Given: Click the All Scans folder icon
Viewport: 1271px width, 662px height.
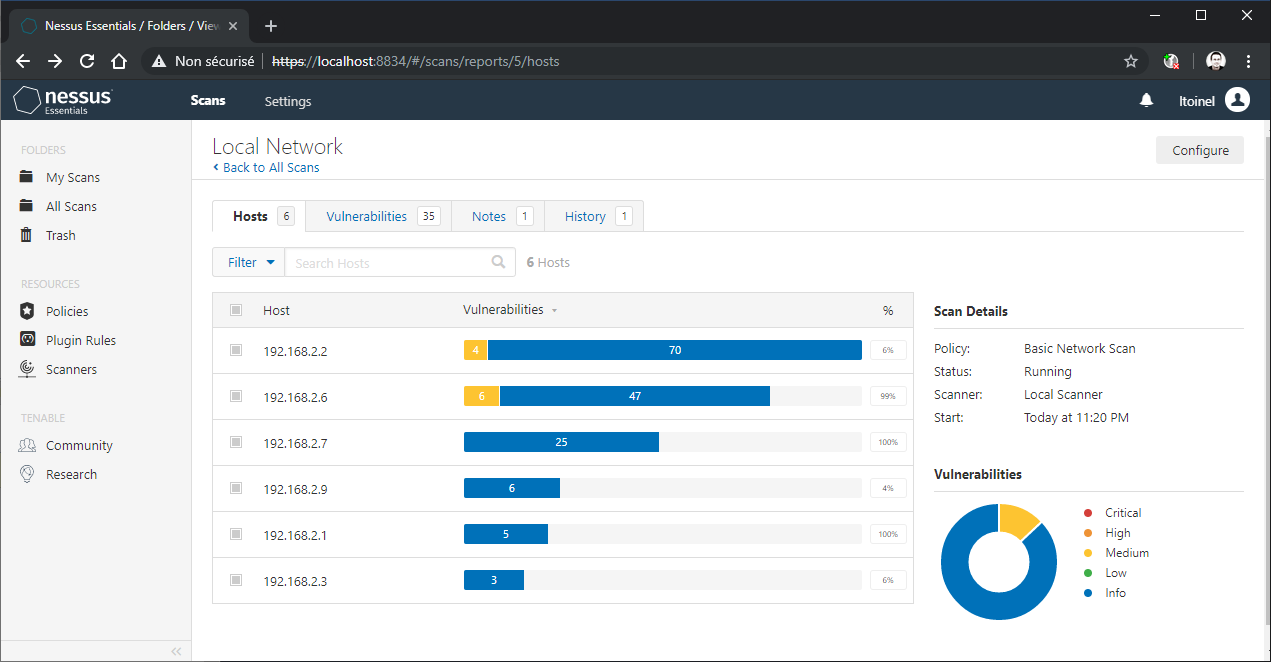Looking at the screenshot, I should click(x=27, y=206).
